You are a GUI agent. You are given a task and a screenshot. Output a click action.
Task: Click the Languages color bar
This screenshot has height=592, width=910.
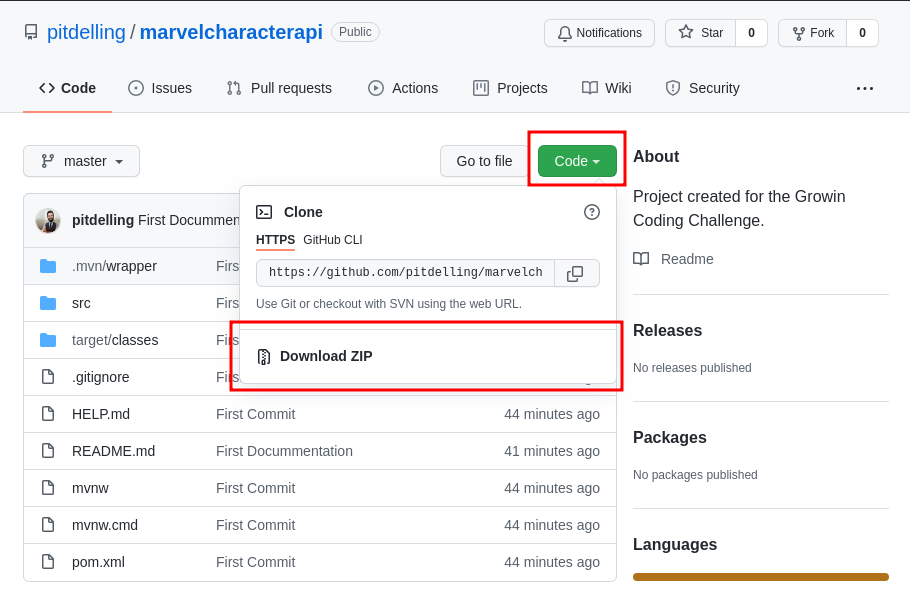tap(761, 577)
